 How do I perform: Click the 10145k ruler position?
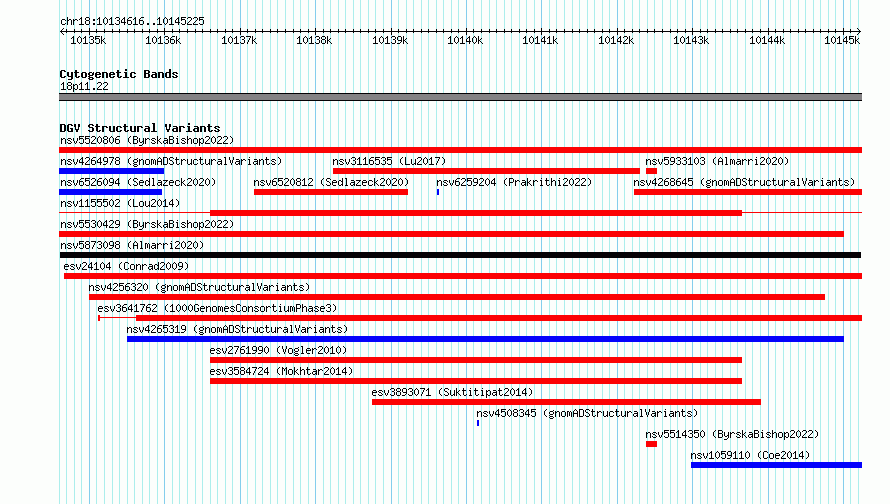[842, 40]
